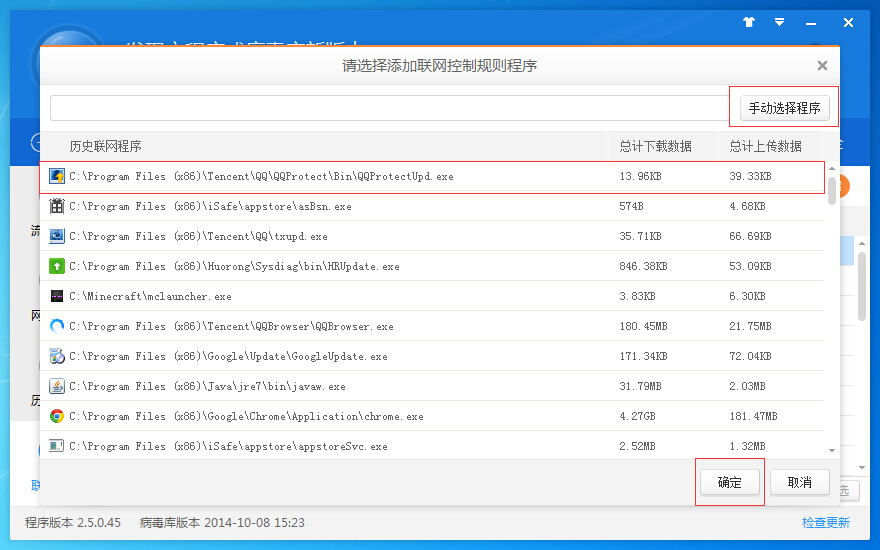Cancel the dialog with 取消
The width and height of the screenshot is (880, 550).
[x=800, y=482]
